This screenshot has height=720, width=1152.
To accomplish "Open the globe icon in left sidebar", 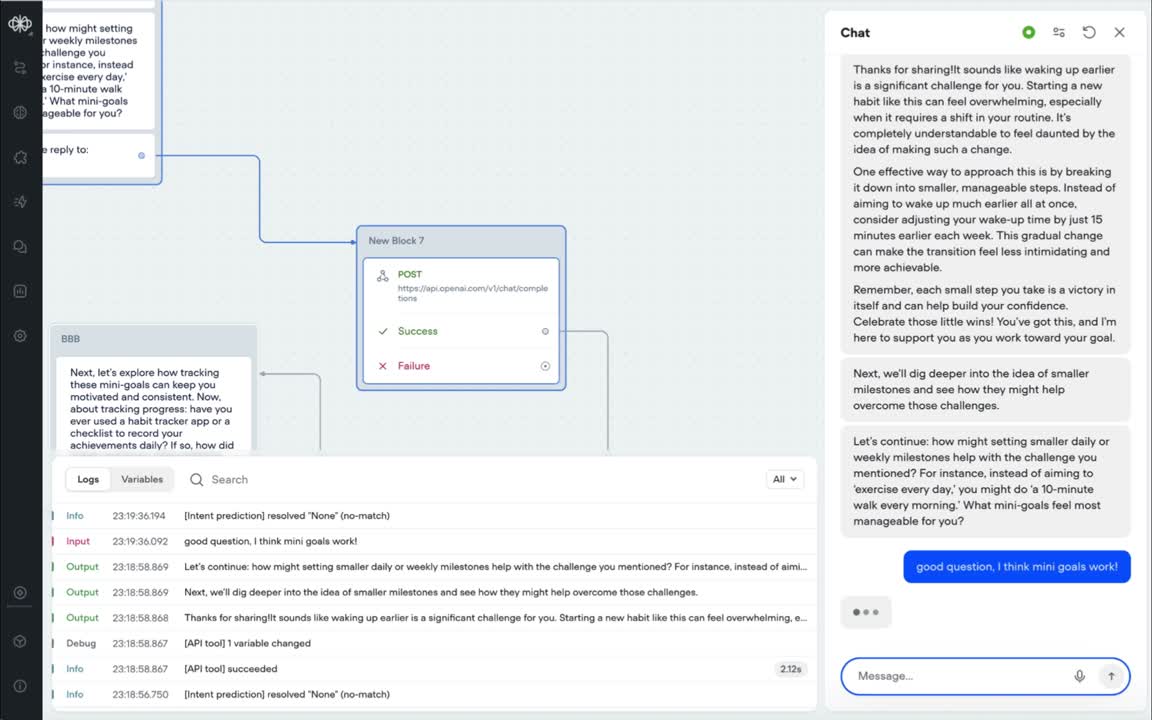I will (20, 112).
